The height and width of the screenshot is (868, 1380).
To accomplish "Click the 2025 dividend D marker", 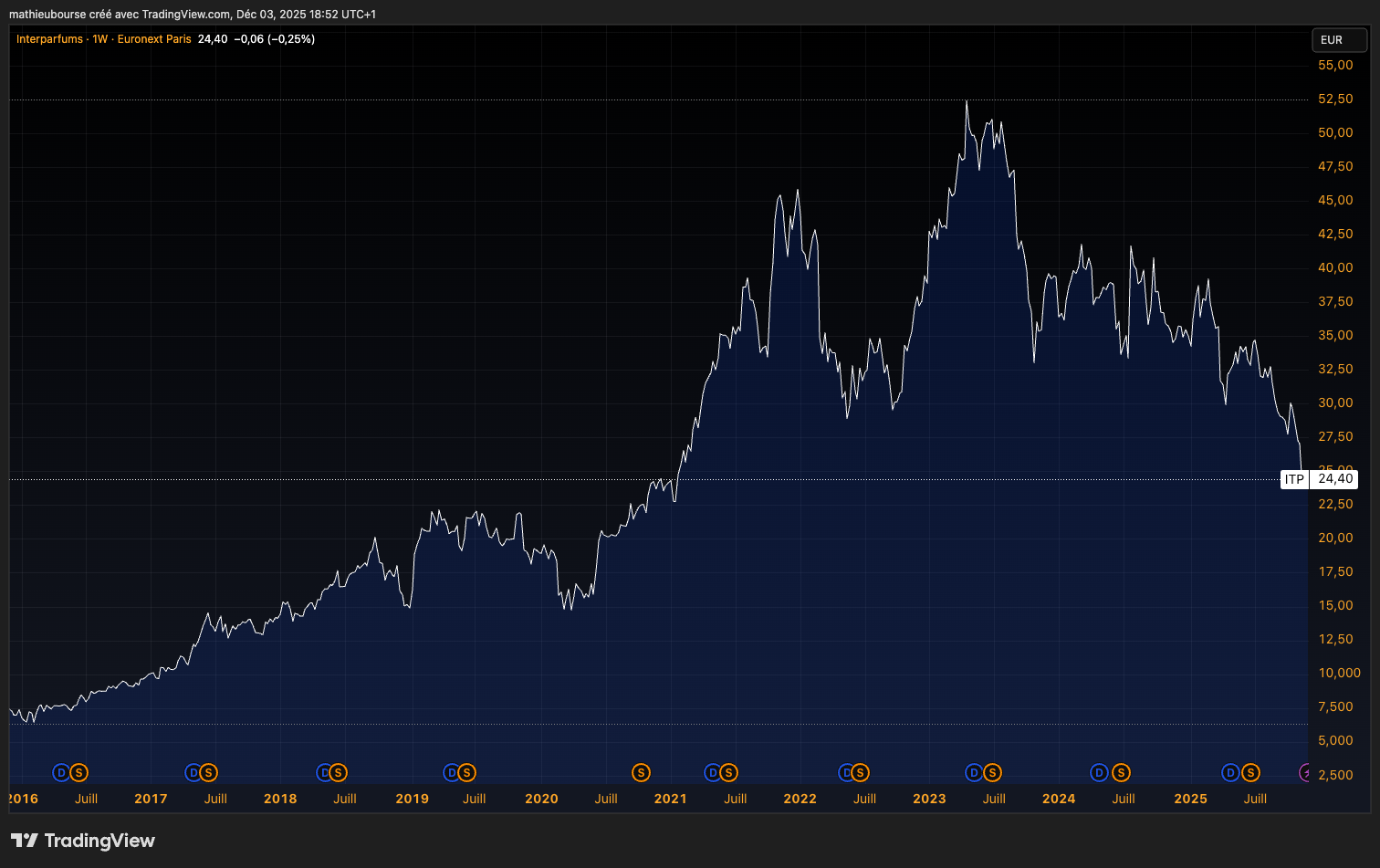I will 1230,773.
